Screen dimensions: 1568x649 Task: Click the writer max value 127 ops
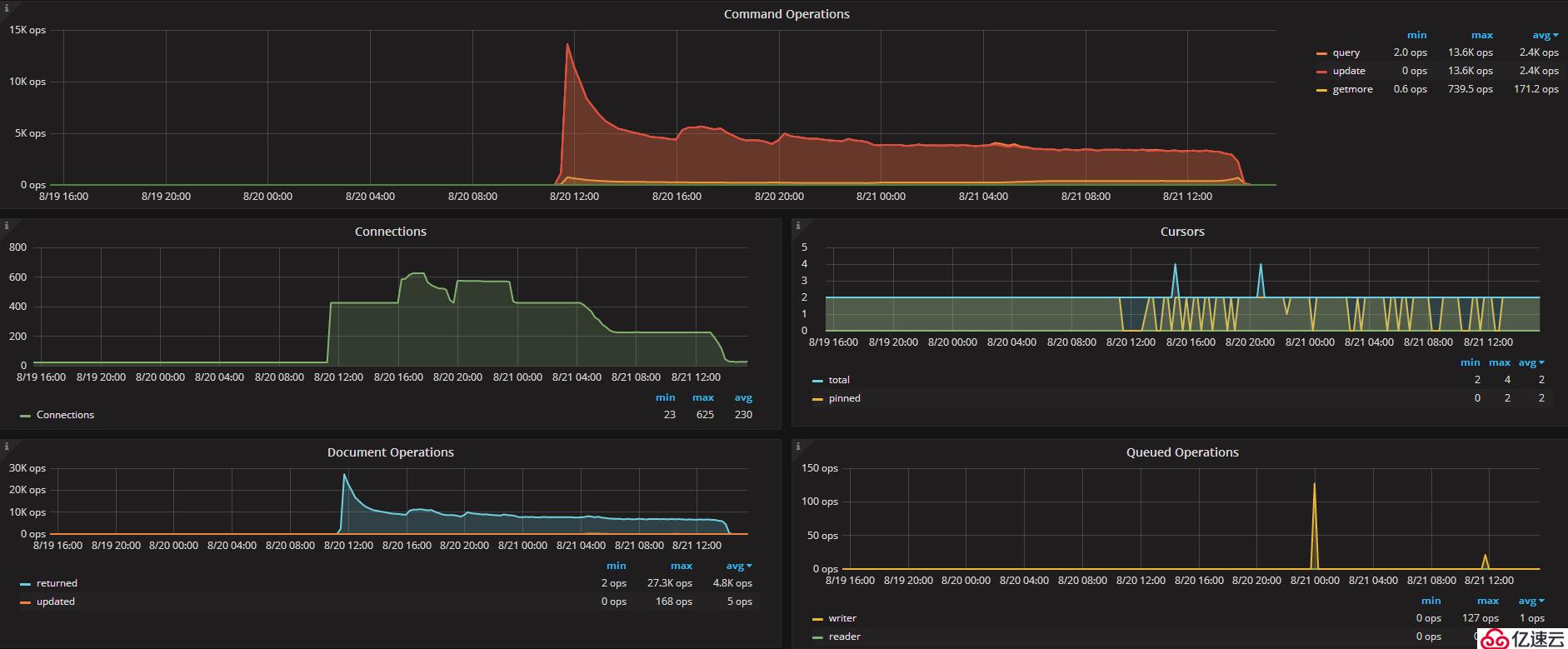coord(1480,618)
